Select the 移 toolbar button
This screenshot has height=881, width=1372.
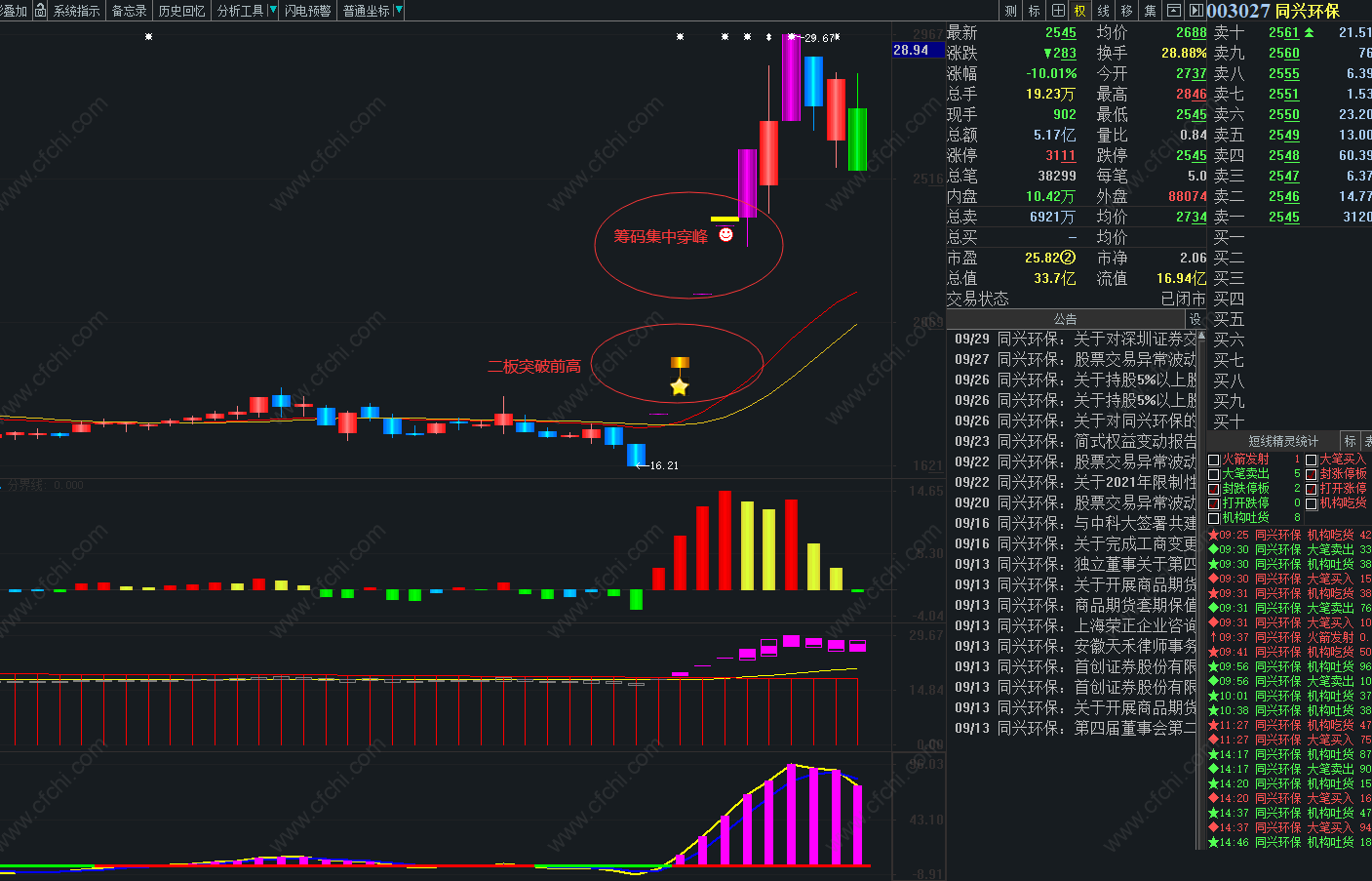[x=1127, y=11]
